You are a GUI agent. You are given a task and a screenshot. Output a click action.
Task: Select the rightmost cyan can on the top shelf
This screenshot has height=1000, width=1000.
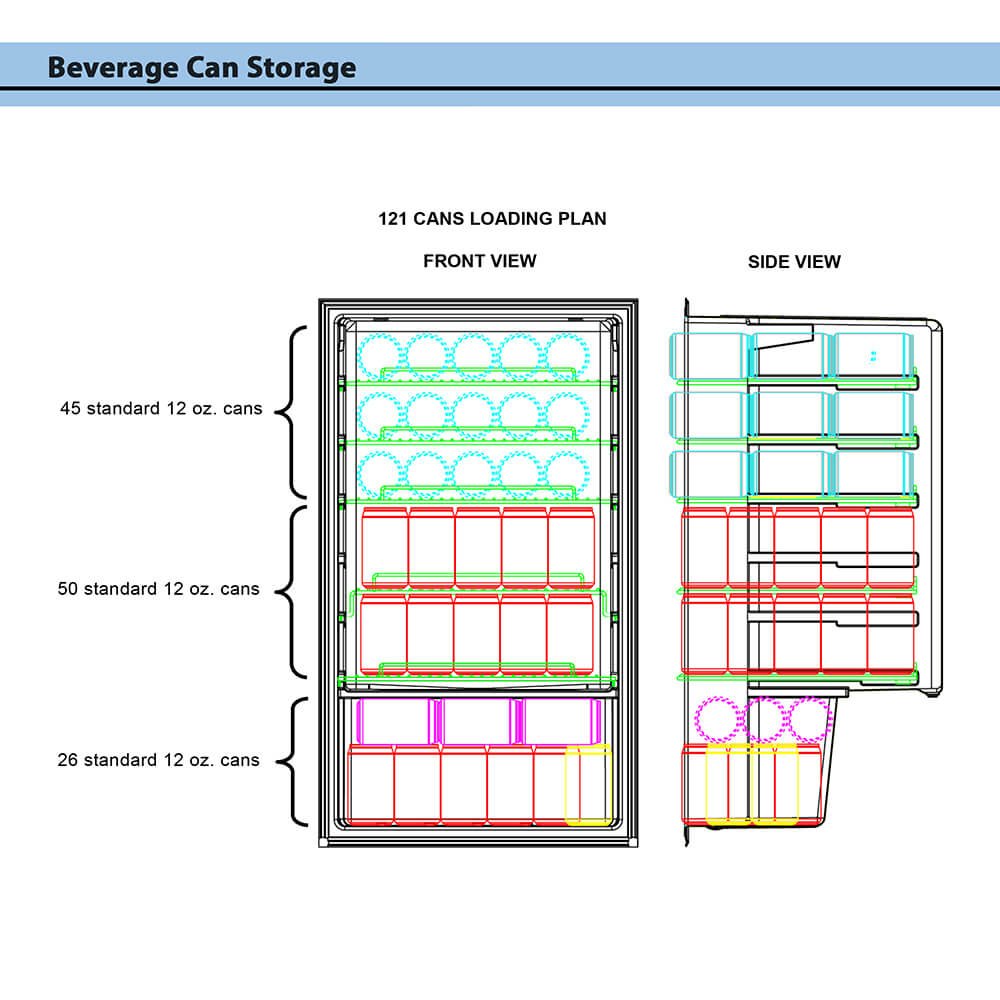[568, 354]
